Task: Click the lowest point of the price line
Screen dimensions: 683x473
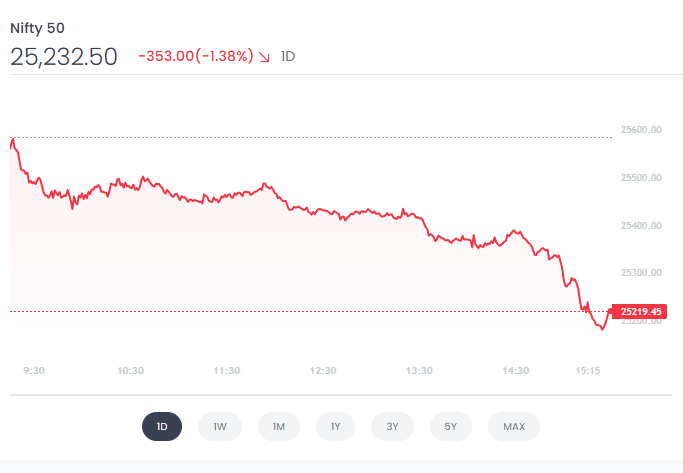Action: click(601, 329)
